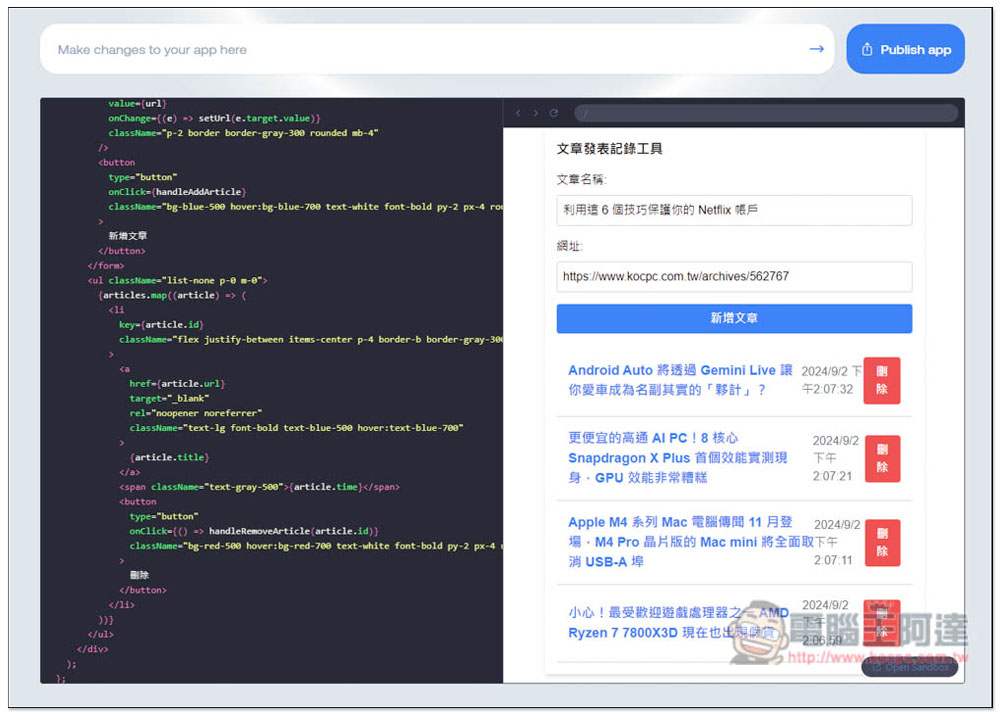Screen dimensions: 1000x716
Task: Click code line onClick={handleAddArticle}
Action: click(x=177, y=192)
